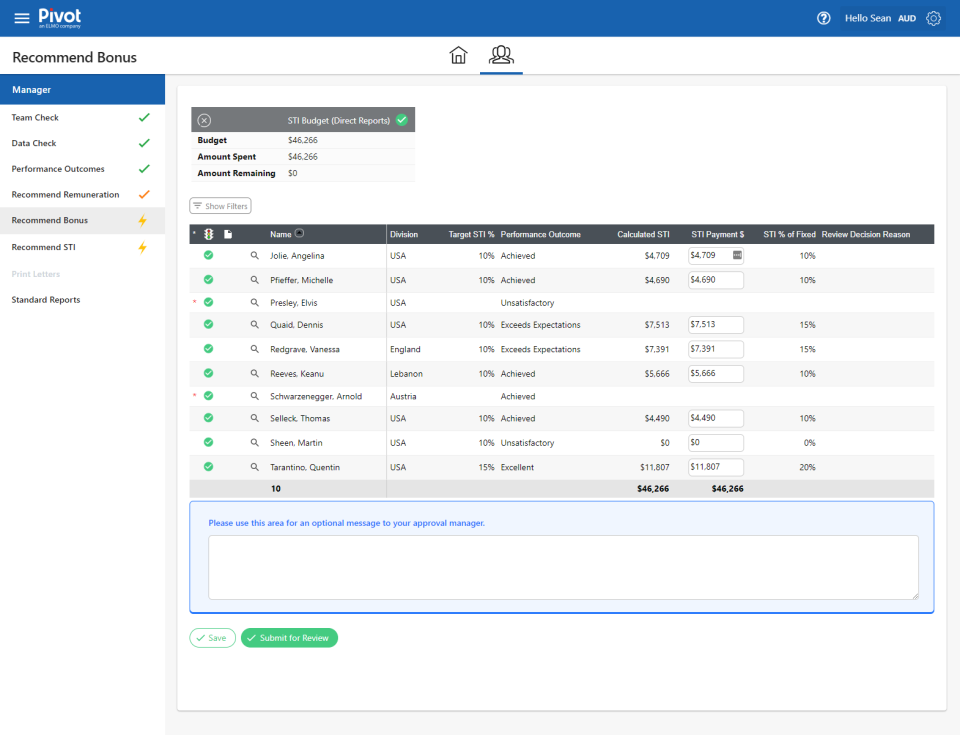The width and height of the screenshot is (960, 735).
Task: Click the sort indicator on the Name column
Action: click(x=299, y=234)
